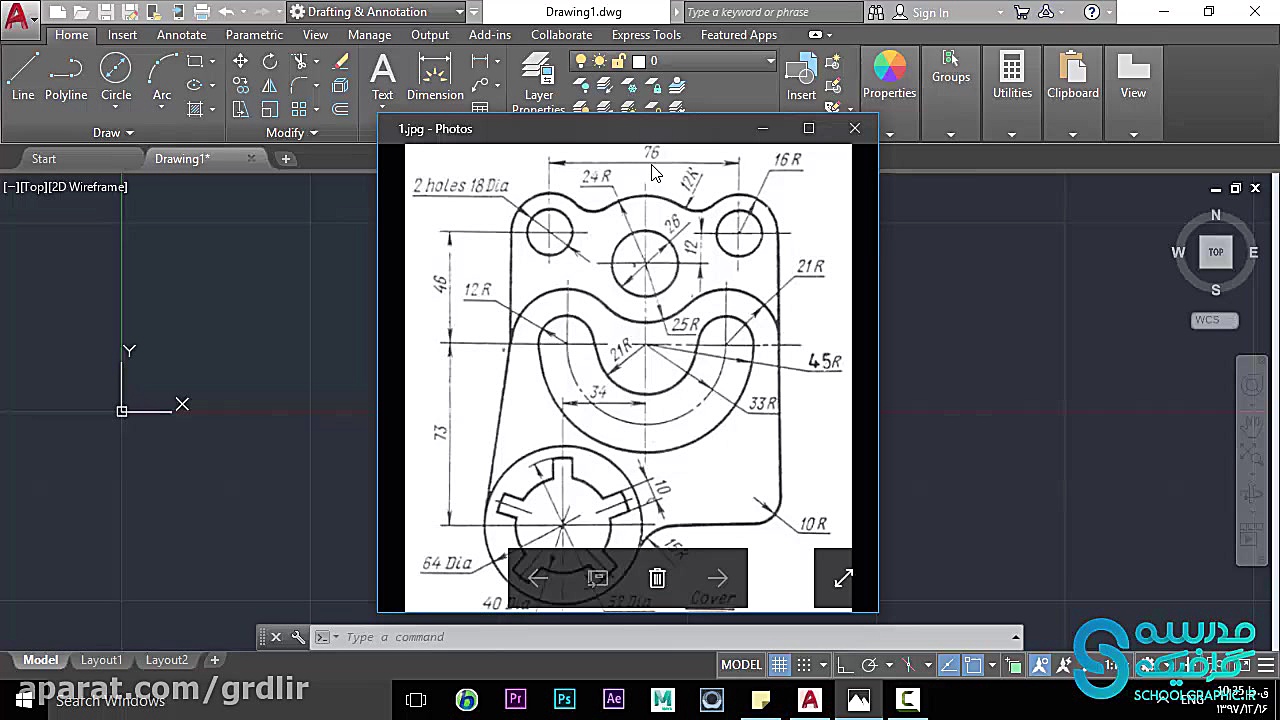Screen dimensions: 1280x720
Task: Expand the photo to fullscreen in Photos
Action: pyautogui.click(x=843, y=578)
